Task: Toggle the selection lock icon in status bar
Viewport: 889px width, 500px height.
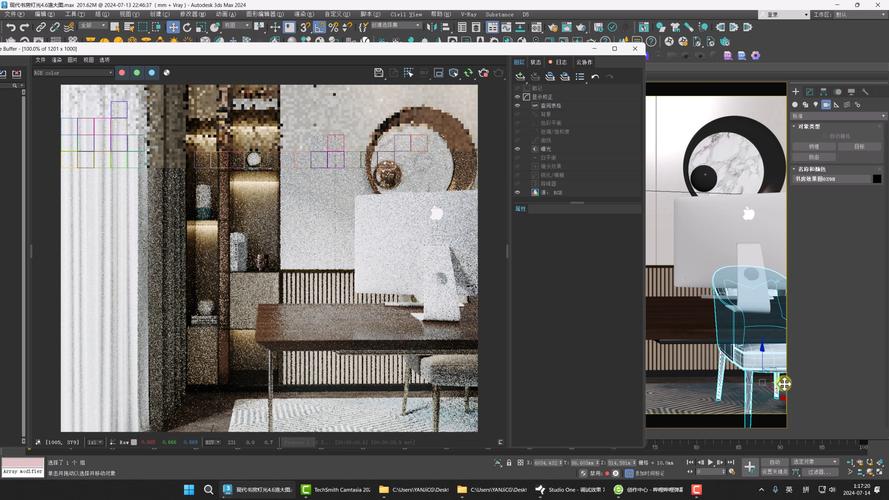Action: coord(509,463)
